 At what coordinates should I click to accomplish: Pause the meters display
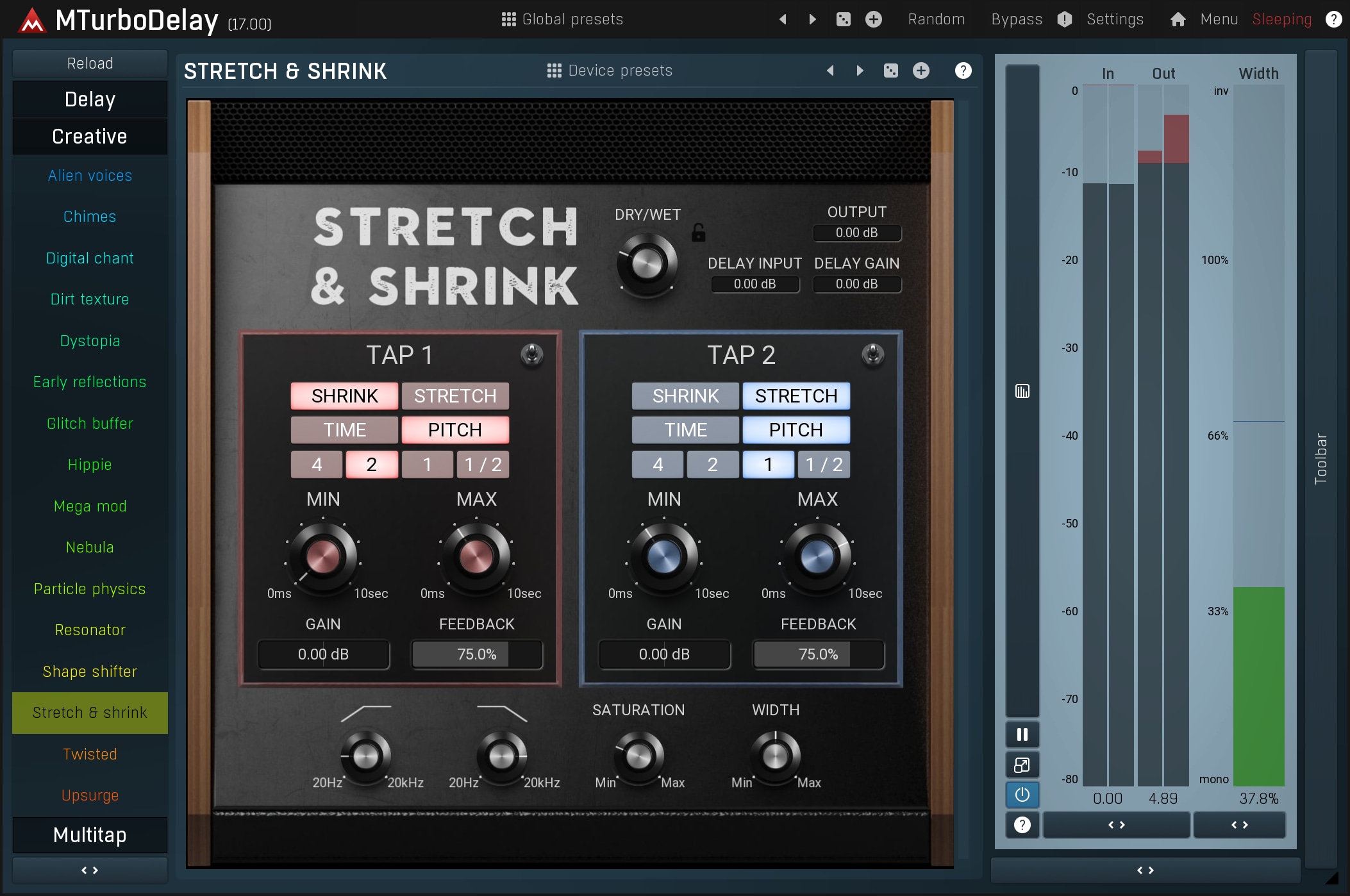(1022, 734)
